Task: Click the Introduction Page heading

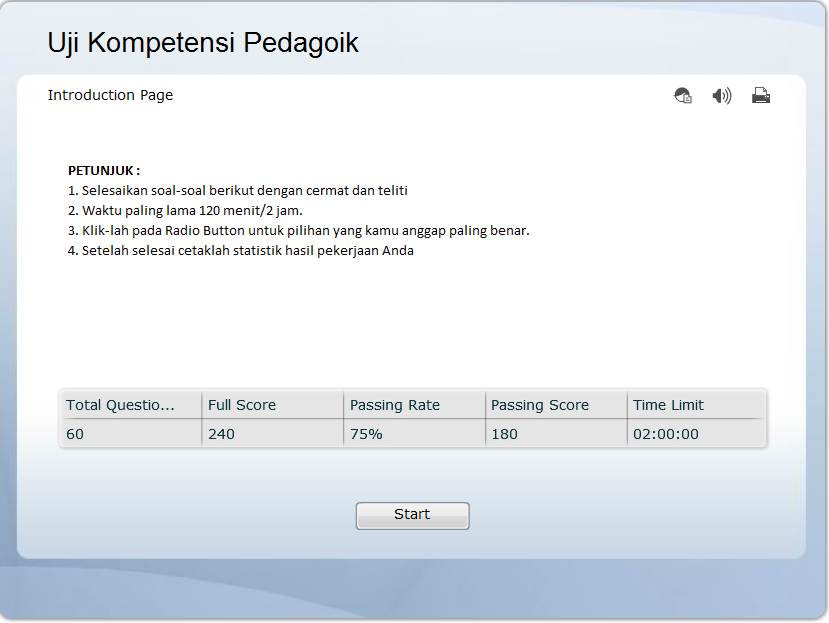Action: [x=110, y=95]
